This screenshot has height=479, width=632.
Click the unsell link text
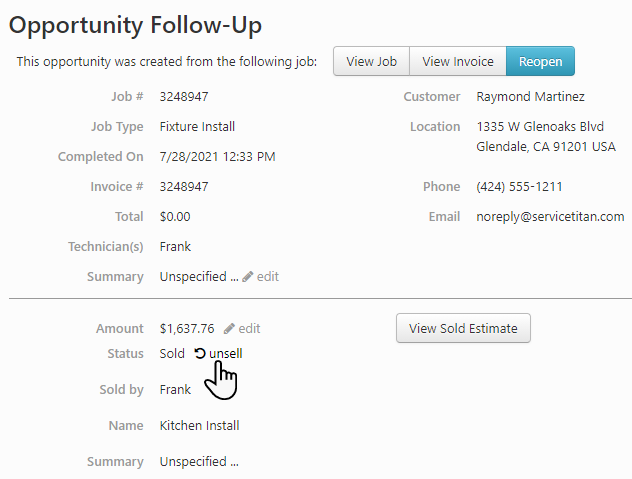coord(226,353)
